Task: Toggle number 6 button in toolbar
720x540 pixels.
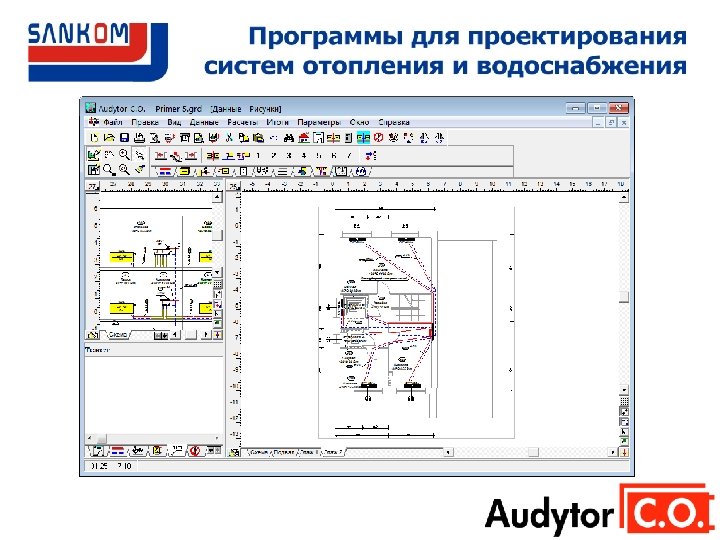Action: (334, 155)
